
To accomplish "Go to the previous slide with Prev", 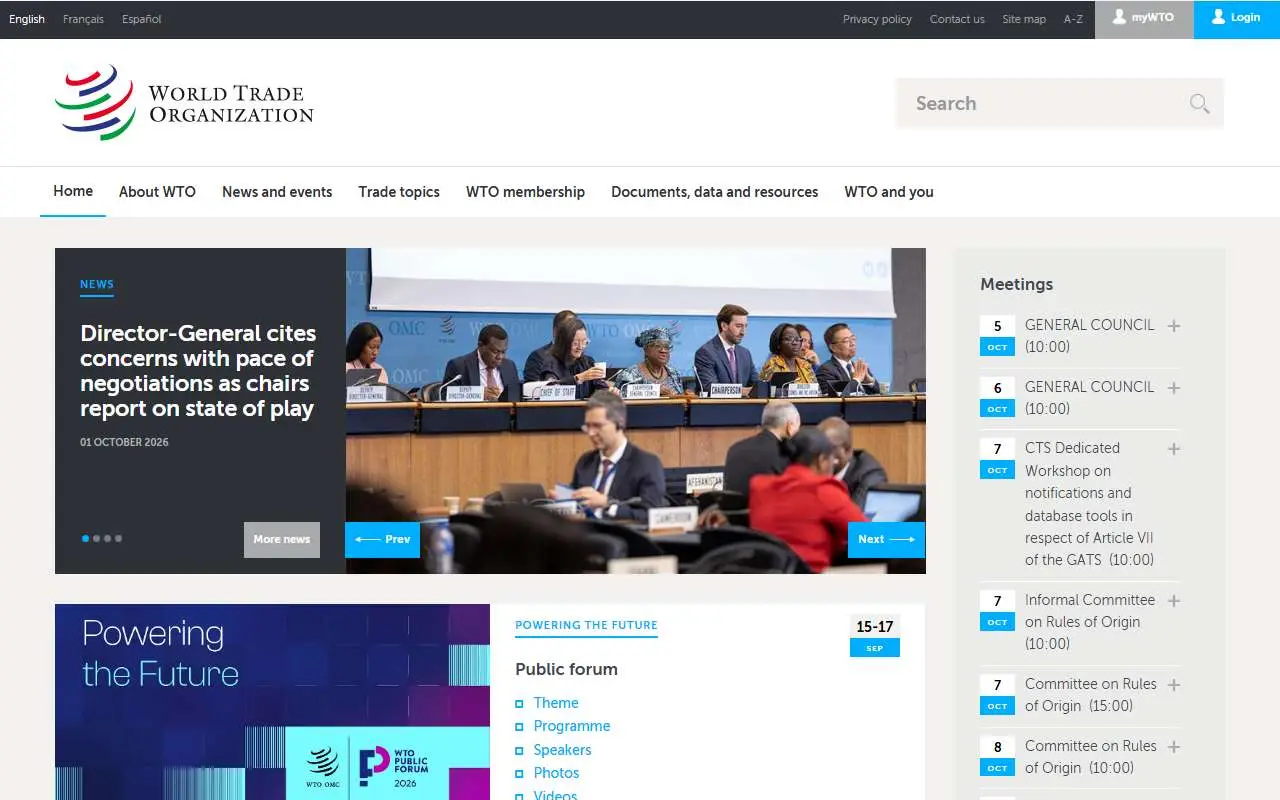I will coord(383,539).
